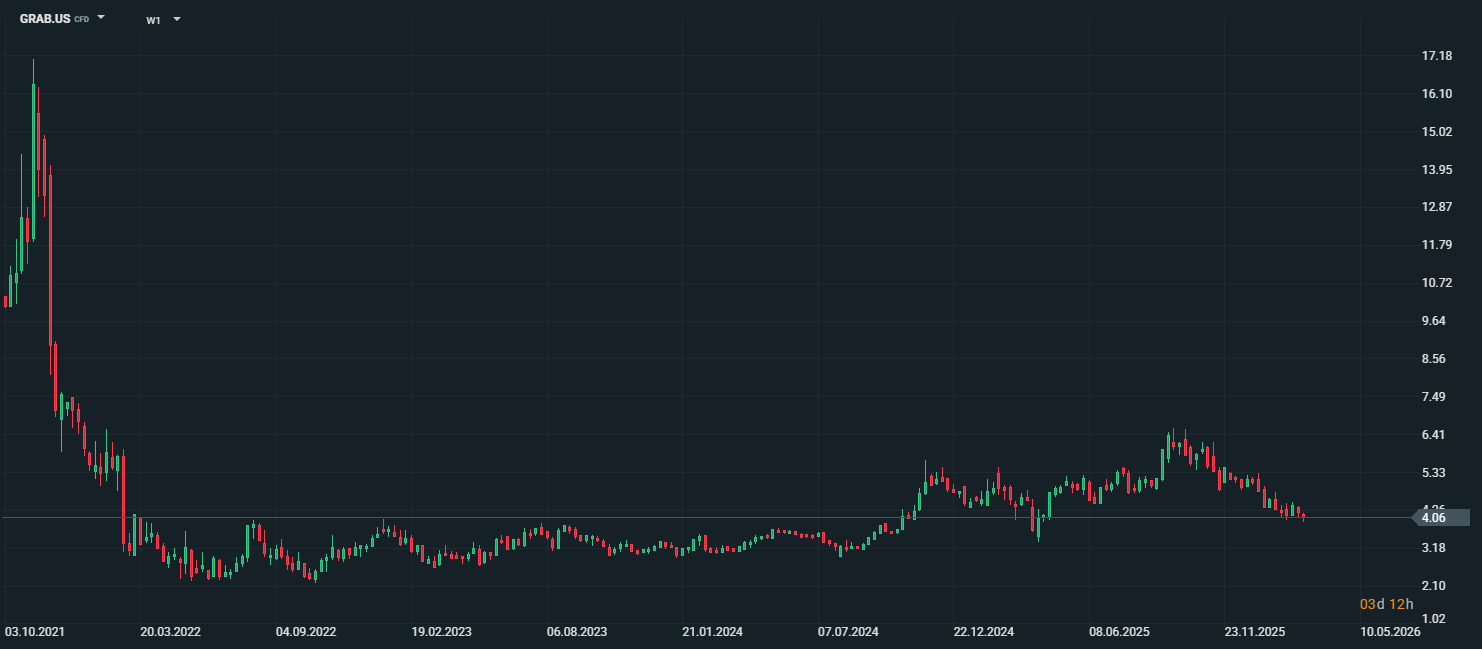Click the 11.79 price axis label

click(x=1436, y=245)
